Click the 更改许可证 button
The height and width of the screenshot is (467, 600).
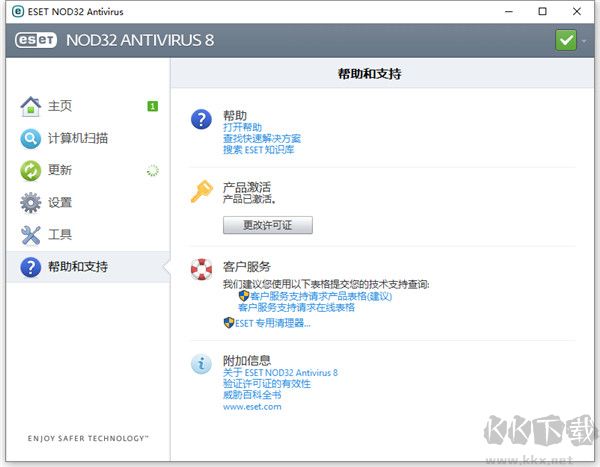coord(268,225)
